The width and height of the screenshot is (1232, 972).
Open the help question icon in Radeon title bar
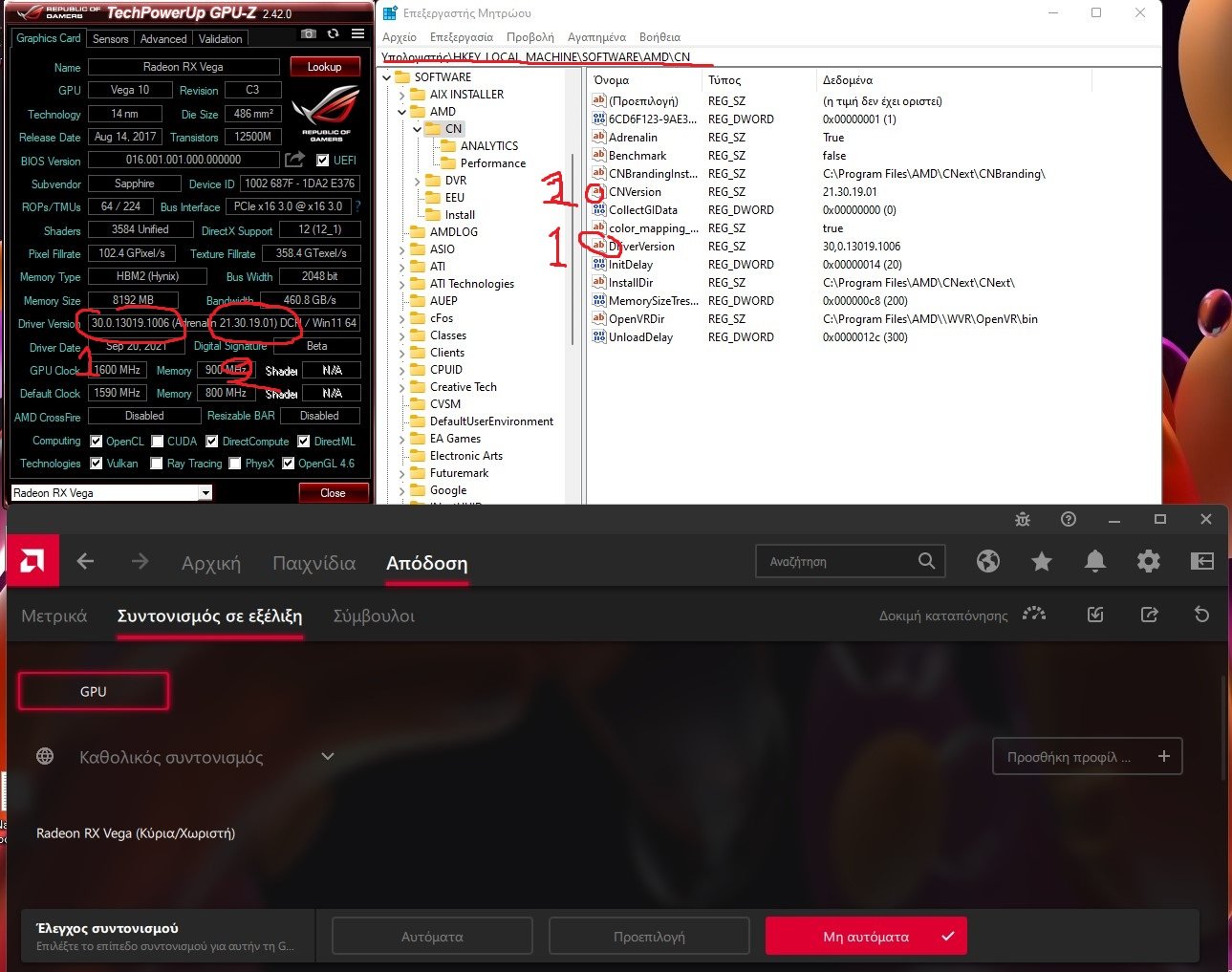coord(1069,519)
